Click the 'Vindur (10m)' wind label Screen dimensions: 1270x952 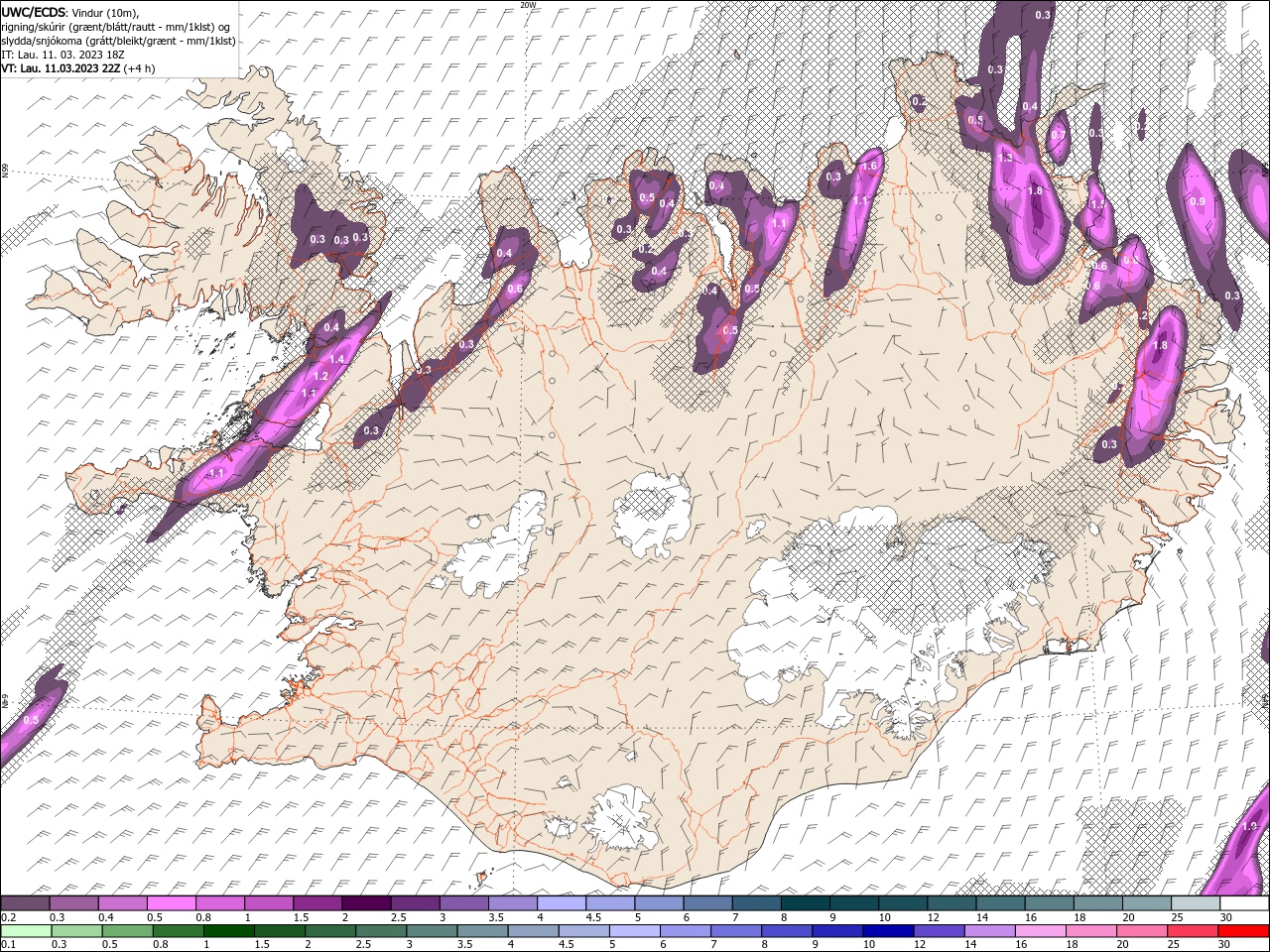pyautogui.click(x=105, y=13)
